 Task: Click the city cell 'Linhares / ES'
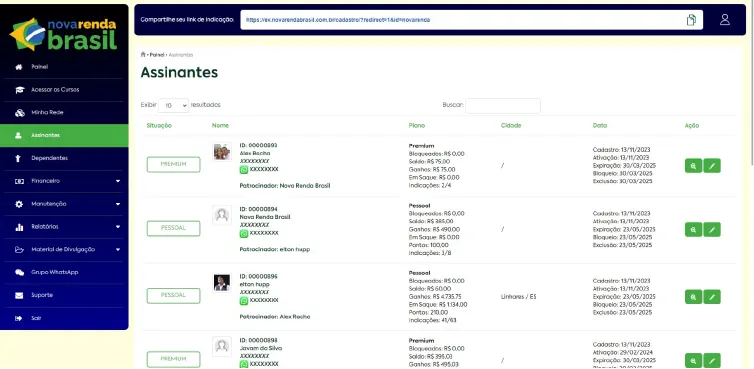(x=518, y=297)
